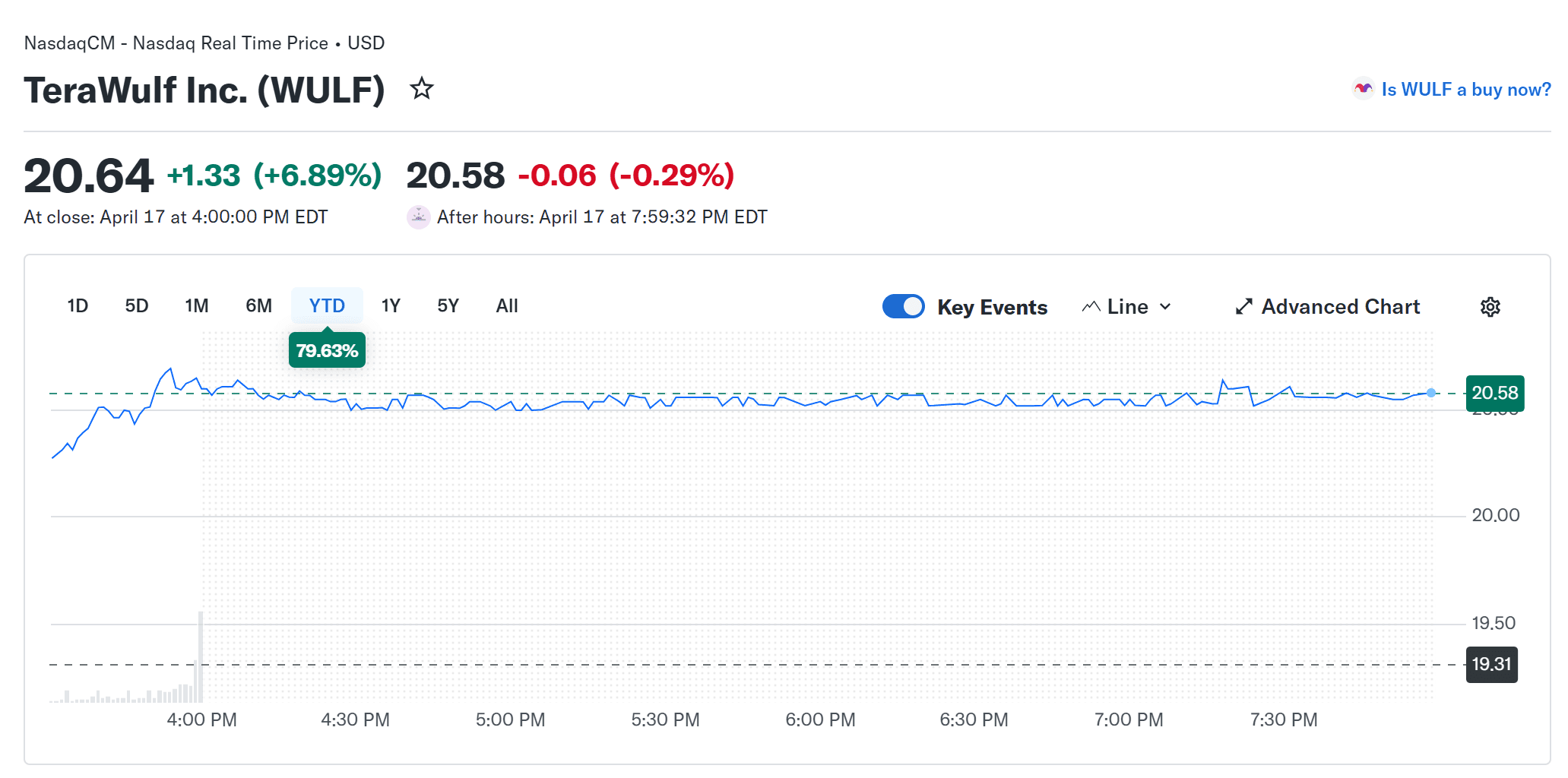This screenshot has width=1568, height=778.
Task: Toggle the Key Events switch off
Action: click(903, 306)
